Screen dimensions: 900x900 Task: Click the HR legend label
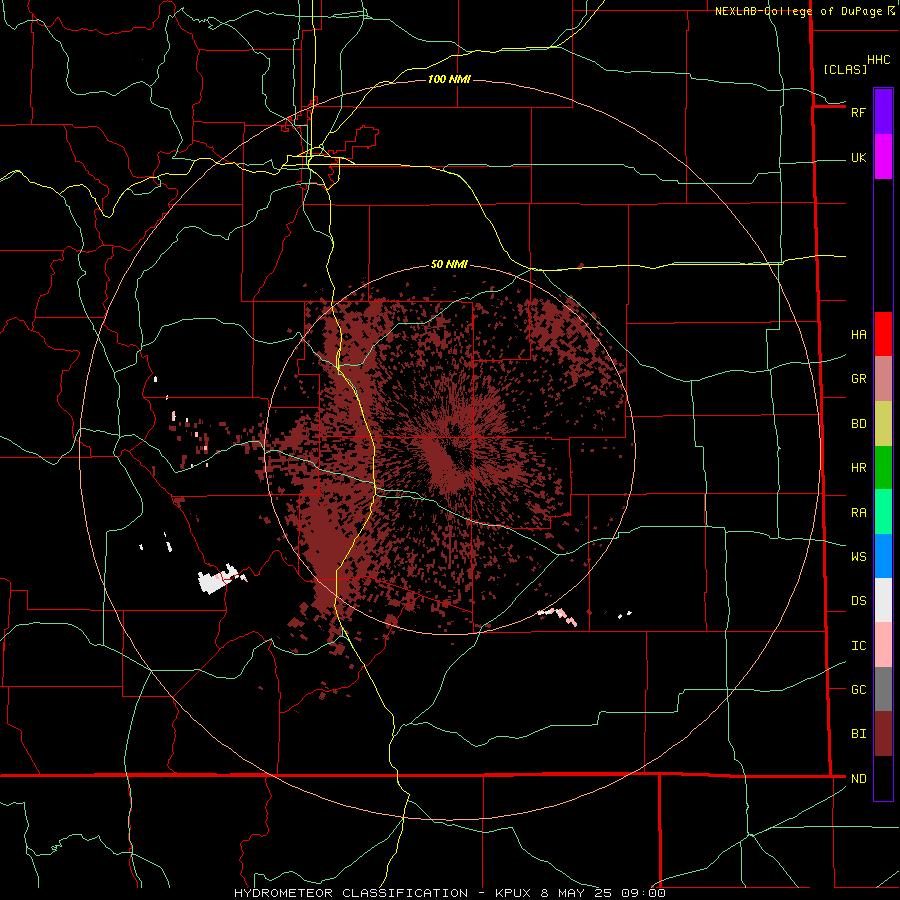858,468
